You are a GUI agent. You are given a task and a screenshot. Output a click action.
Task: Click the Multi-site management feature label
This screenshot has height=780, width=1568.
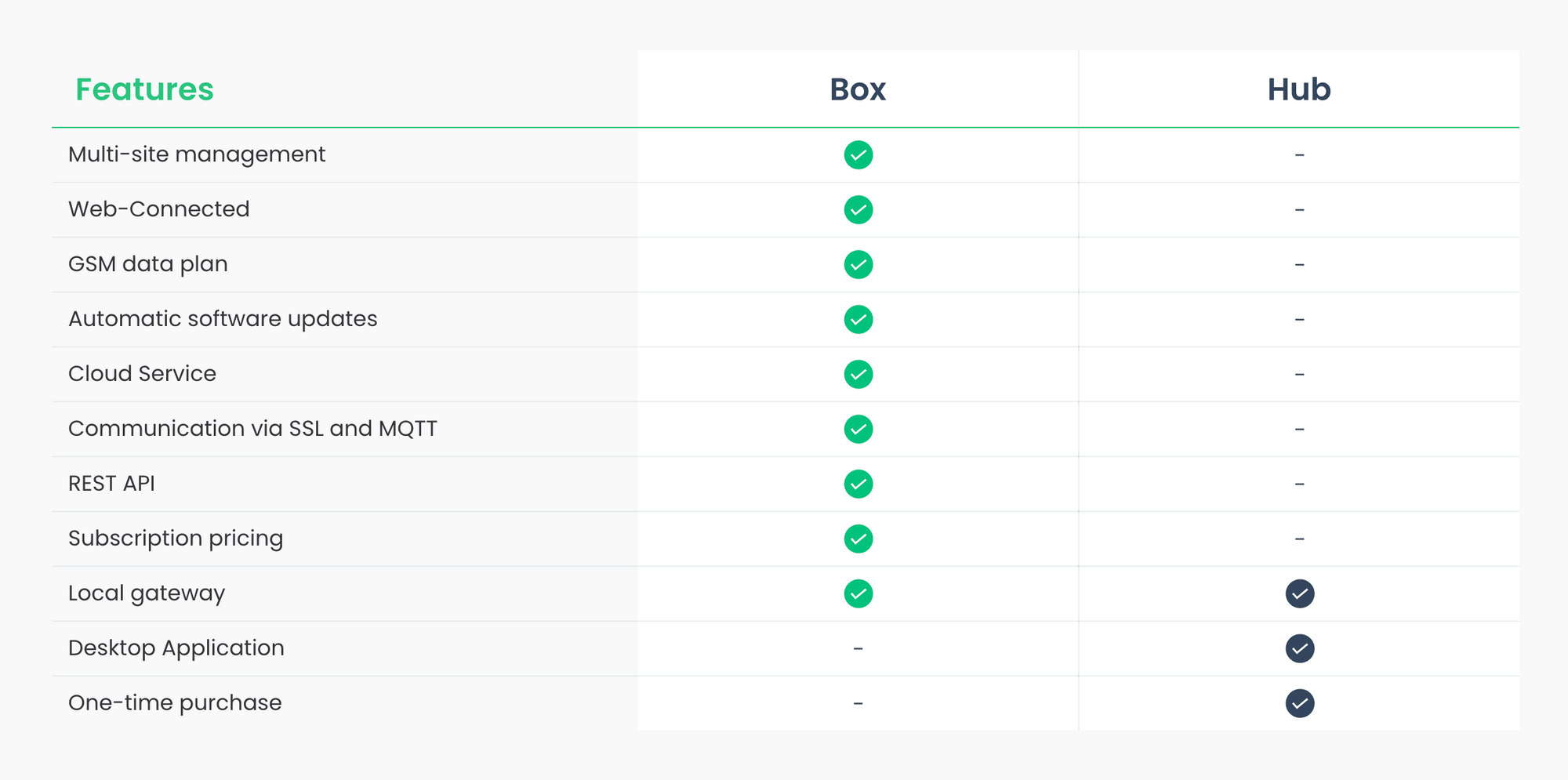click(x=196, y=154)
